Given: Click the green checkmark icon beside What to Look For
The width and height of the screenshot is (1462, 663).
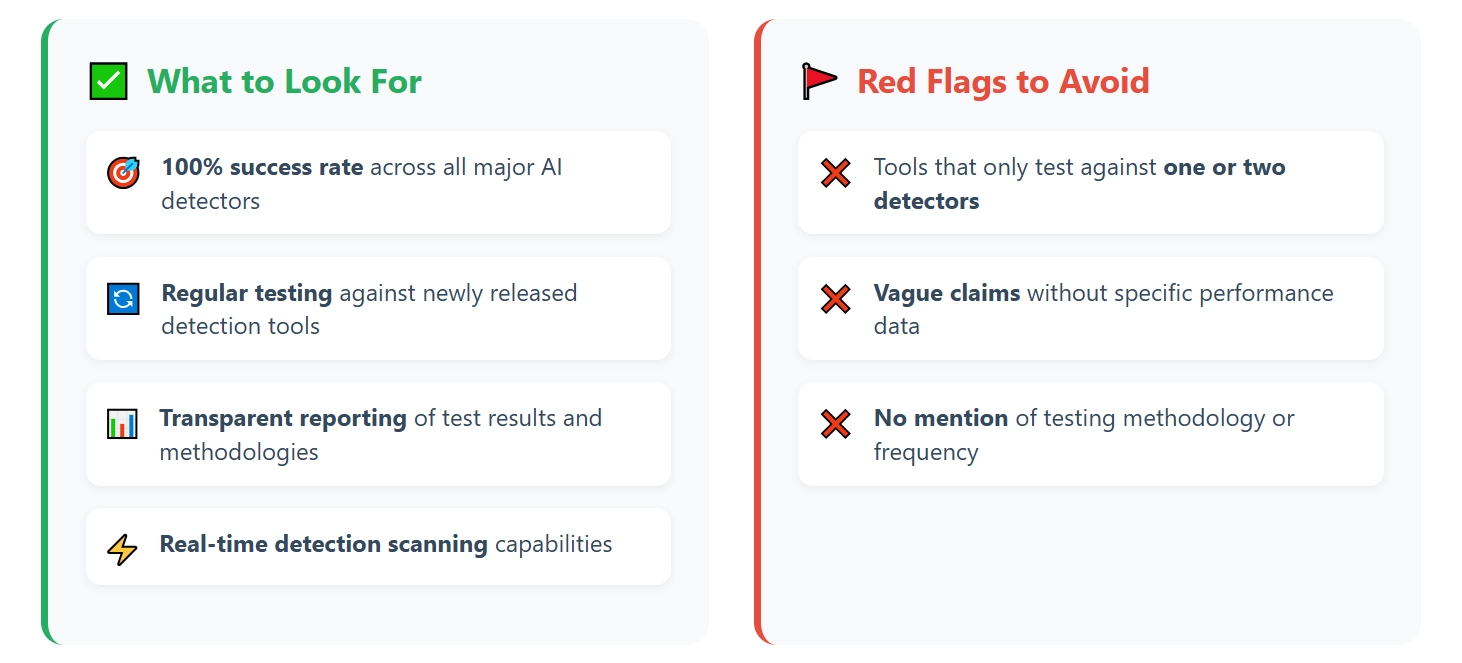Looking at the screenshot, I should [108, 81].
